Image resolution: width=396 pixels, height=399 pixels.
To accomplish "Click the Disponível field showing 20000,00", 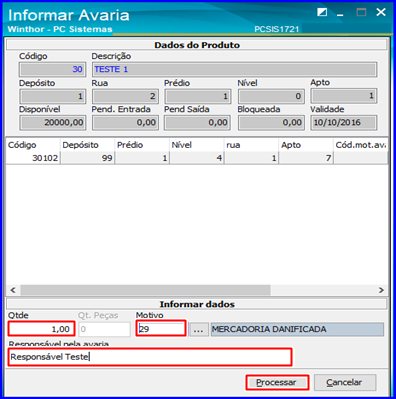I will (x=52, y=123).
